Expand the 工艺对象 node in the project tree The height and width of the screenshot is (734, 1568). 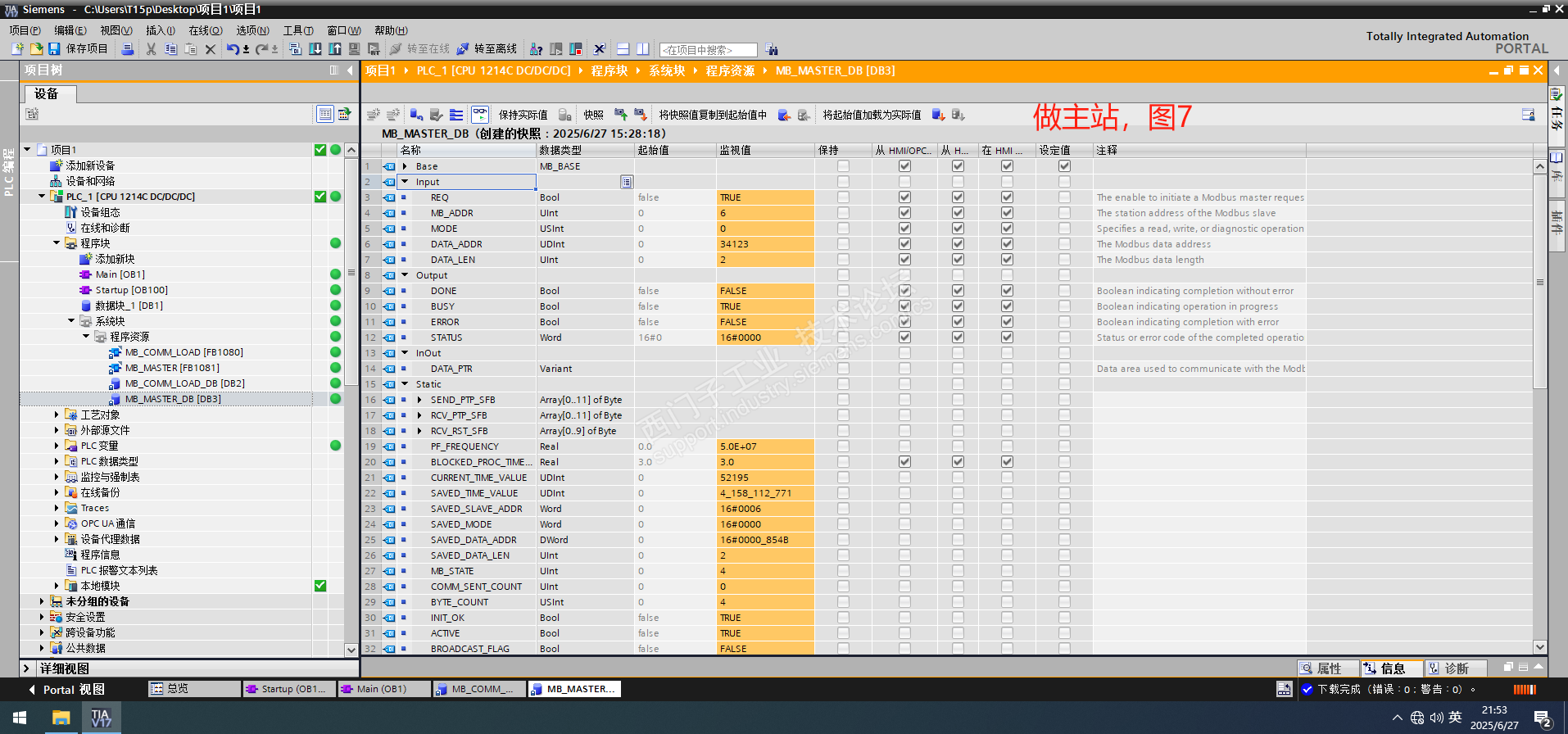[57, 415]
